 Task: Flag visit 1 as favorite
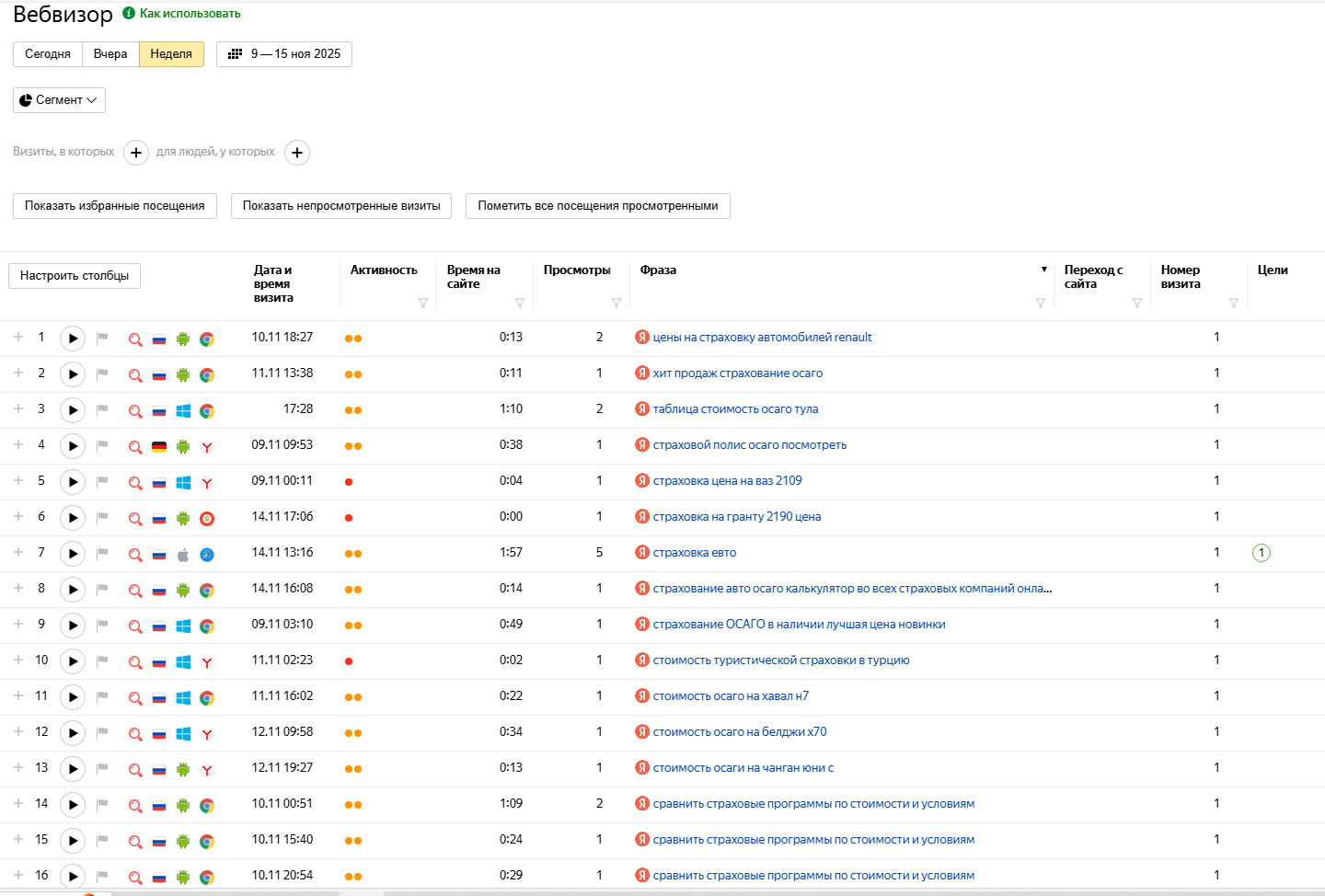tap(103, 339)
